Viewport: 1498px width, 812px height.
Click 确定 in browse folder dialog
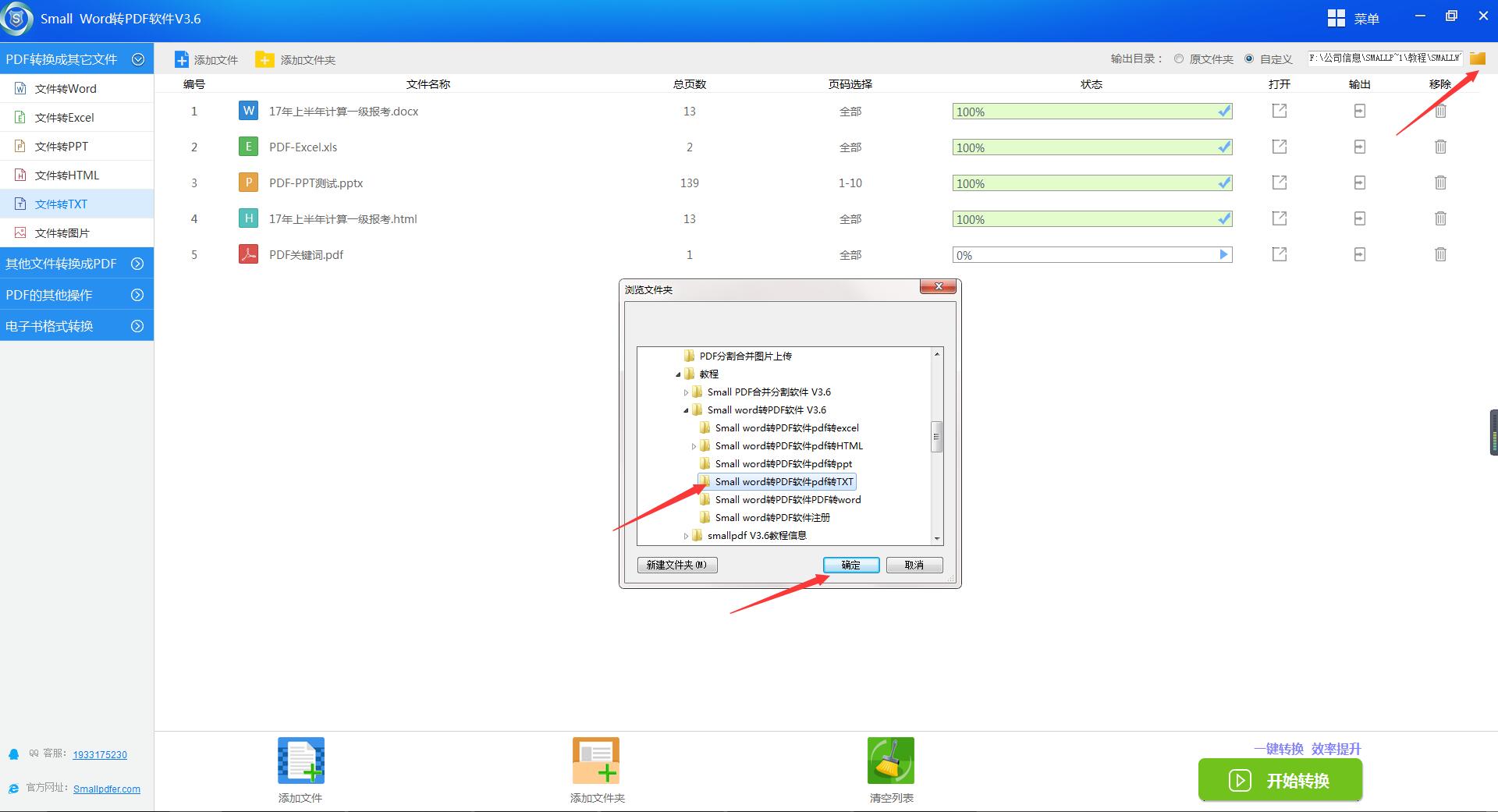click(x=851, y=565)
